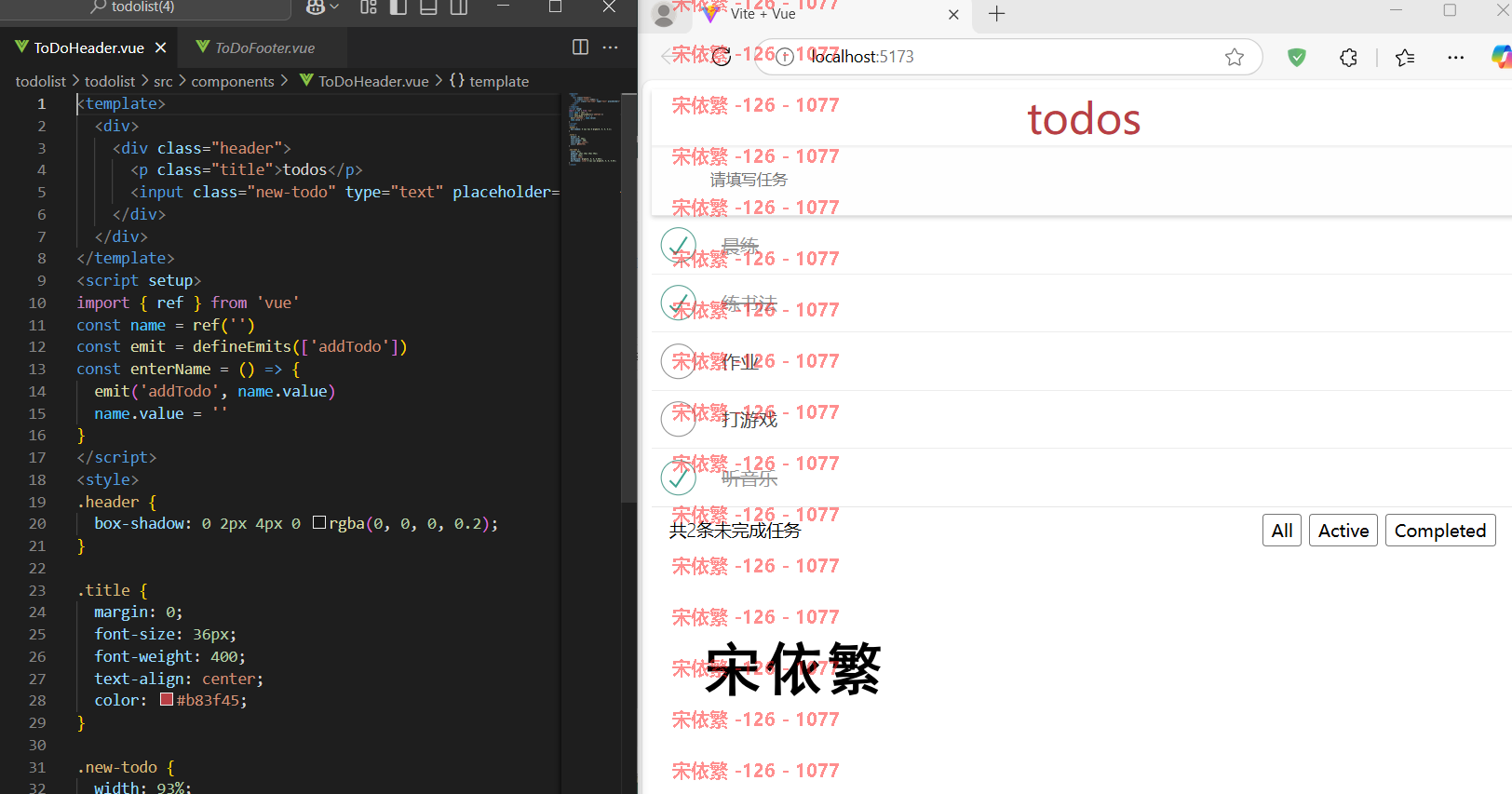Click the browser profile avatar
This screenshot has height=794, width=1512.
[x=664, y=14]
